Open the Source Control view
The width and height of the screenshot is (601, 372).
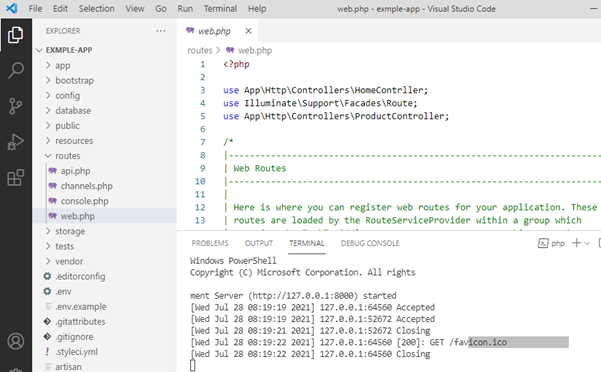pos(15,106)
